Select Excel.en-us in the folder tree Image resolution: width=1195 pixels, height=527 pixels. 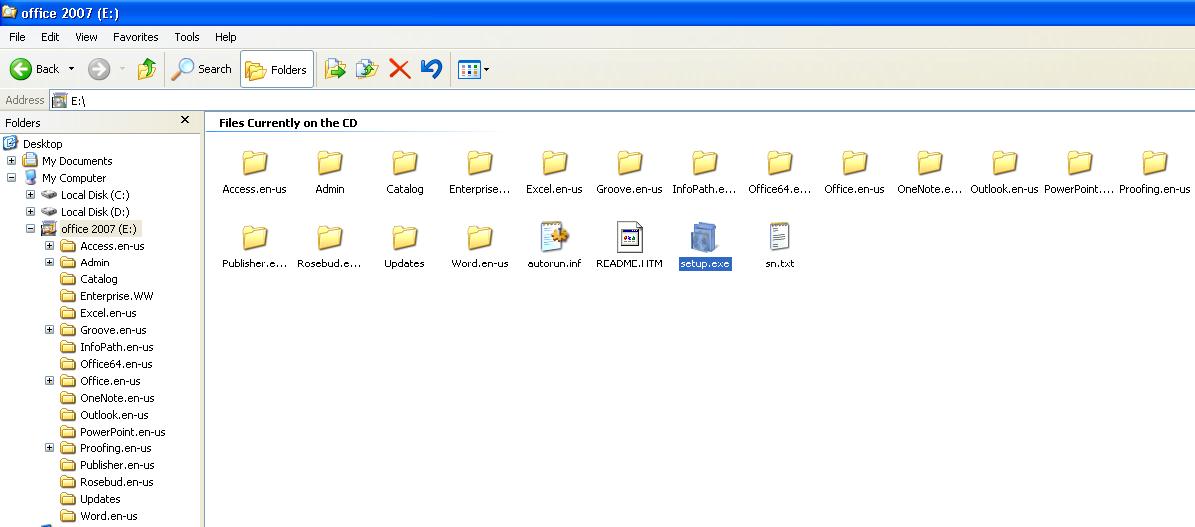pos(108,313)
